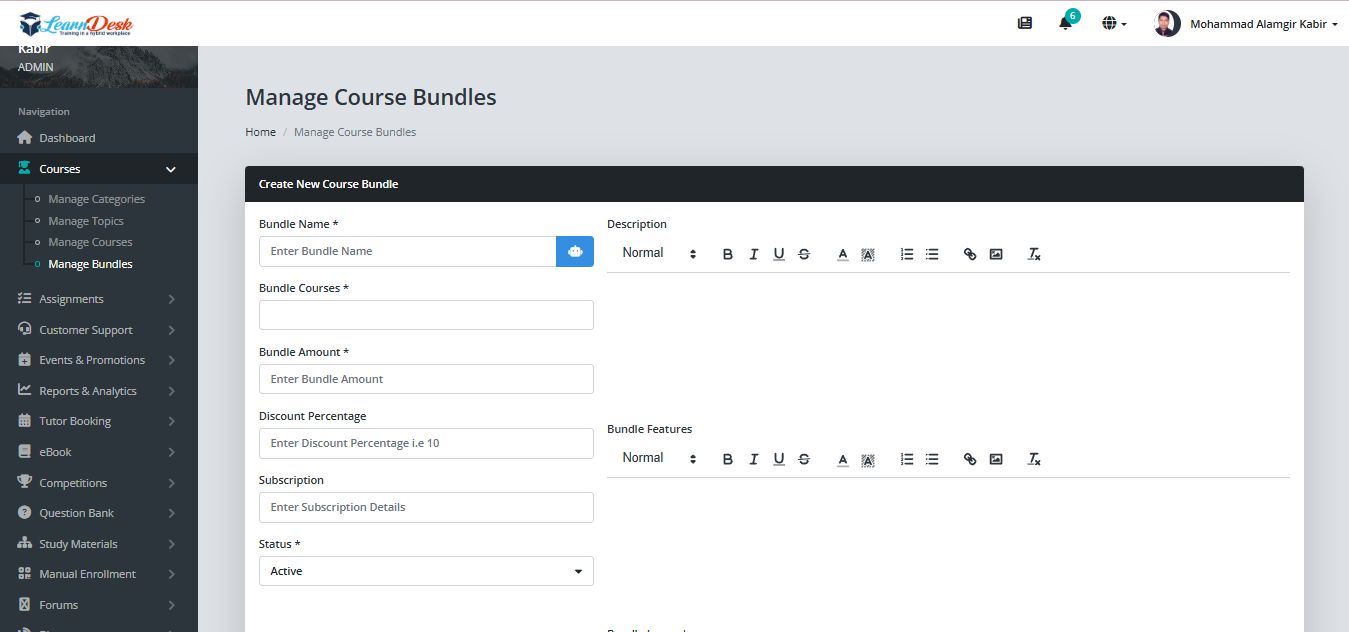Open Manage Courses in the sidebar
The image size is (1349, 632).
click(90, 242)
